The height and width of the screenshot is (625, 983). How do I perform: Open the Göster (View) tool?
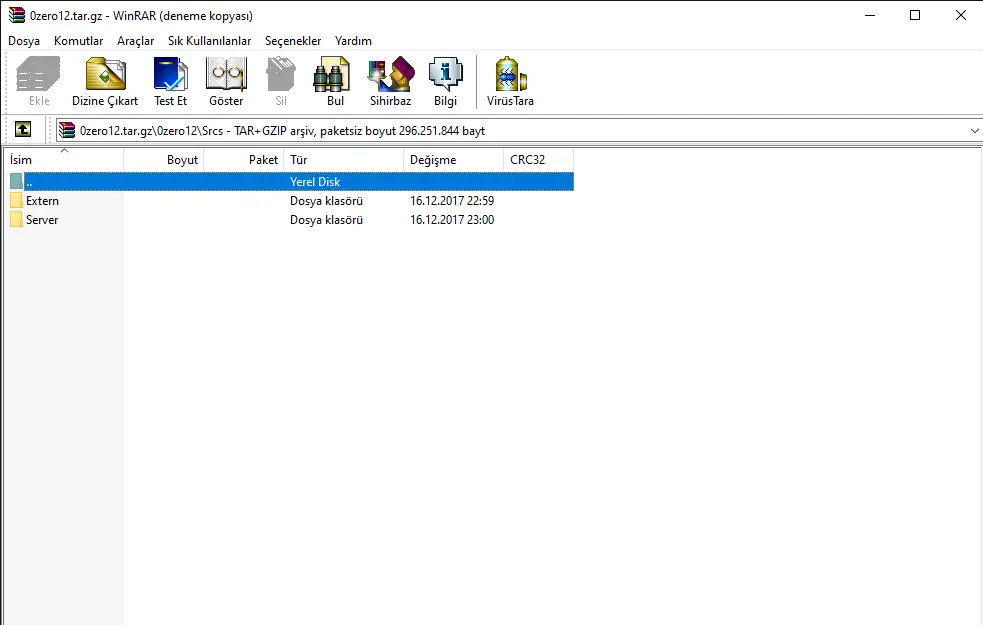226,81
